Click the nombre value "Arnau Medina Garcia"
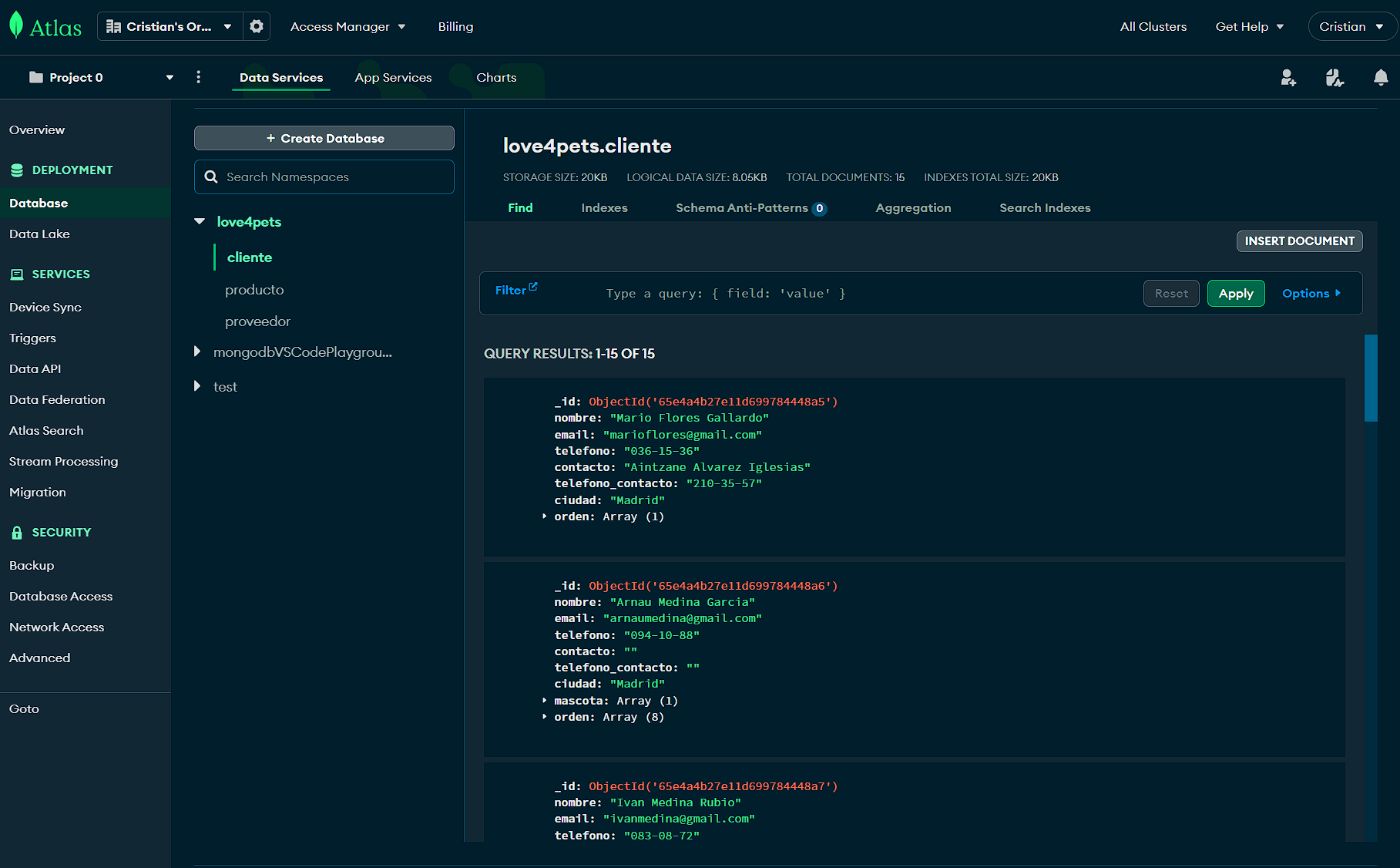Image resolution: width=1400 pixels, height=868 pixels. click(683, 602)
